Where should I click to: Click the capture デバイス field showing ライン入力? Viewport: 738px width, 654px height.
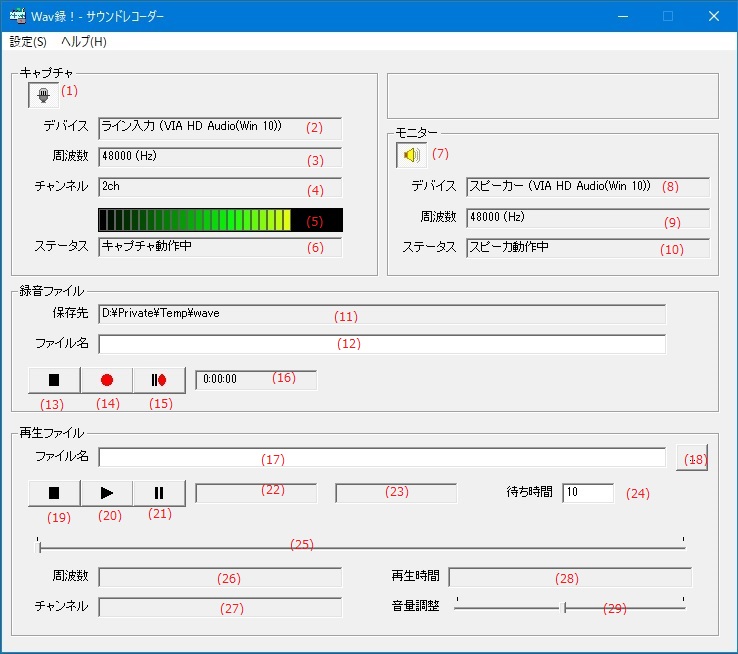coord(220,128)
